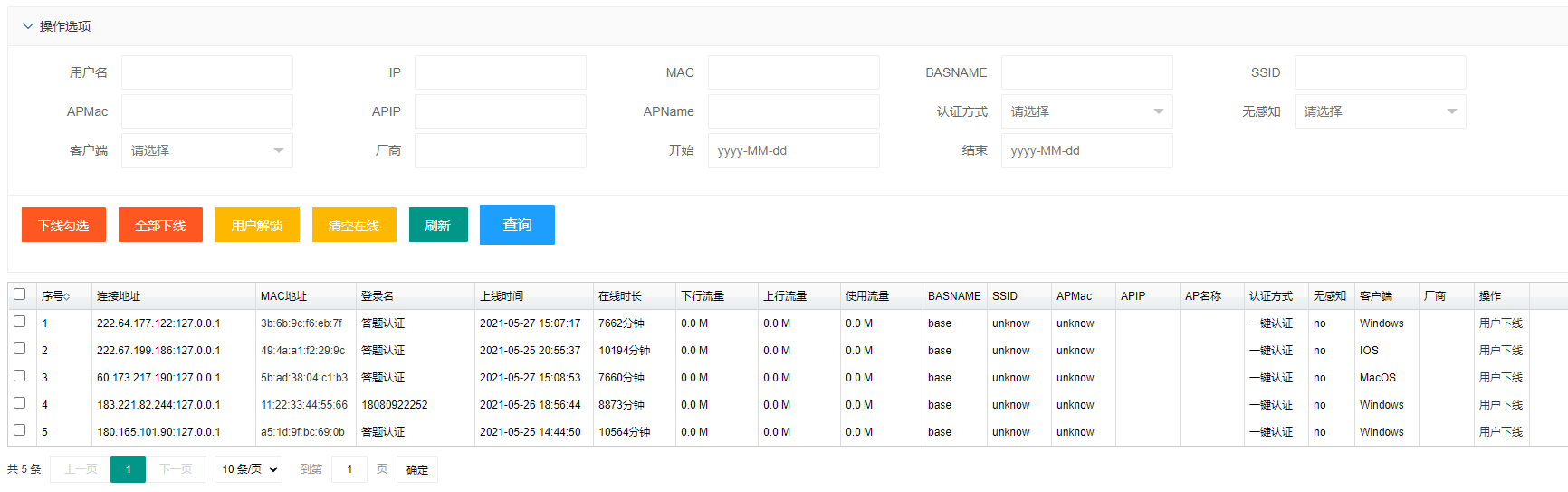Open the 10 条/页 page size selector
Image resolution: width=1568 pixels, height=492 pixels.
tap(248, 469)
